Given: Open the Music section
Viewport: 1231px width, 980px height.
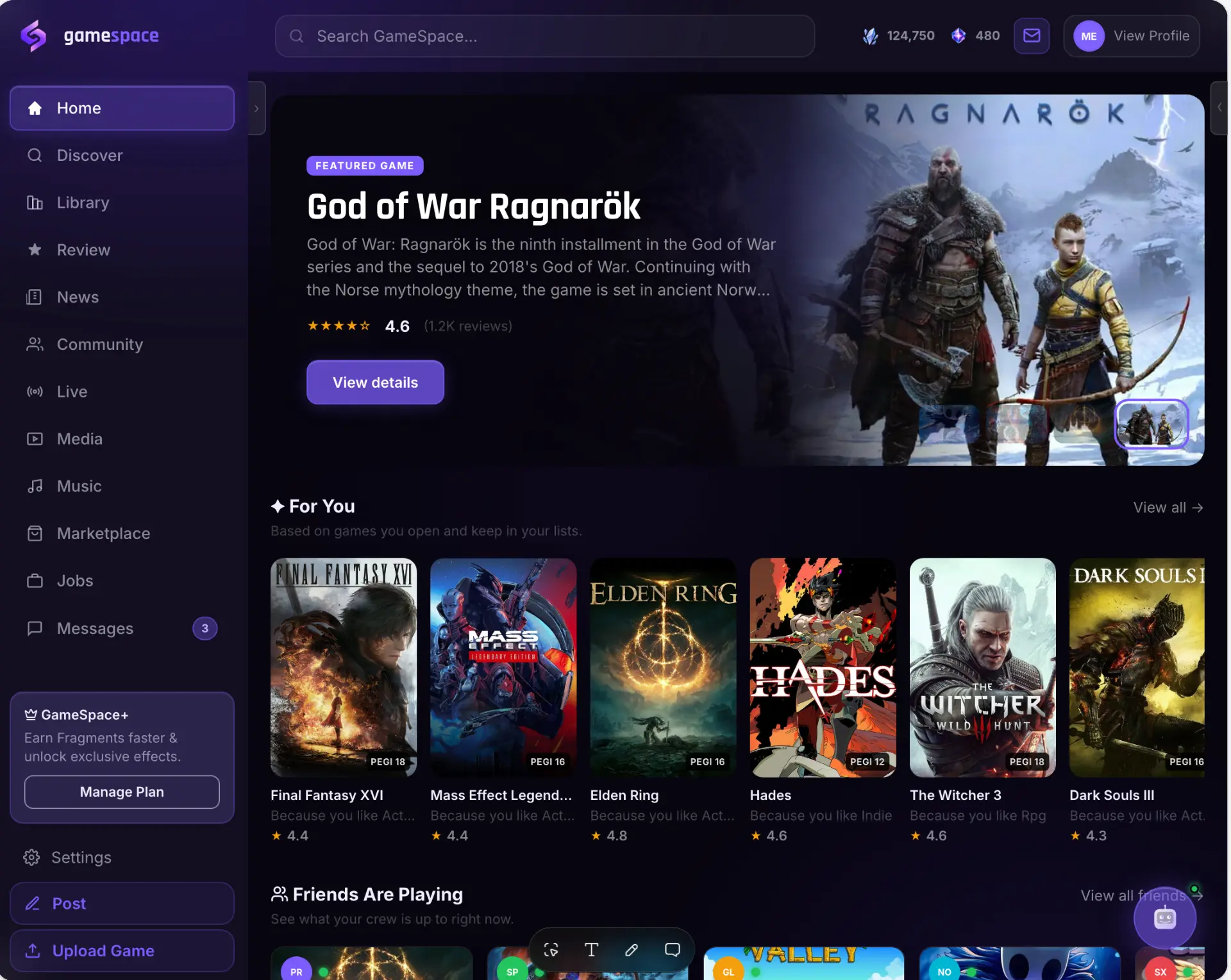Looking at the screenshot, I should tap(122, 486).
